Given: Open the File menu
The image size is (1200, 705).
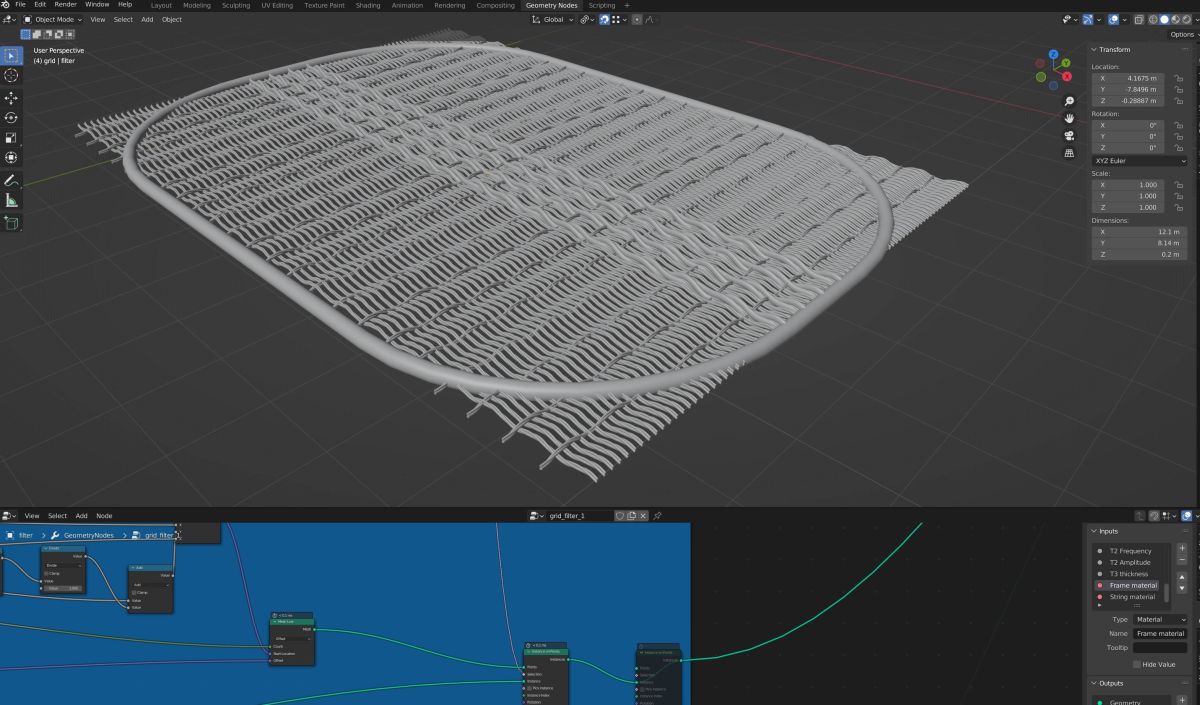Looking at the screenshot, I should 20,5.
